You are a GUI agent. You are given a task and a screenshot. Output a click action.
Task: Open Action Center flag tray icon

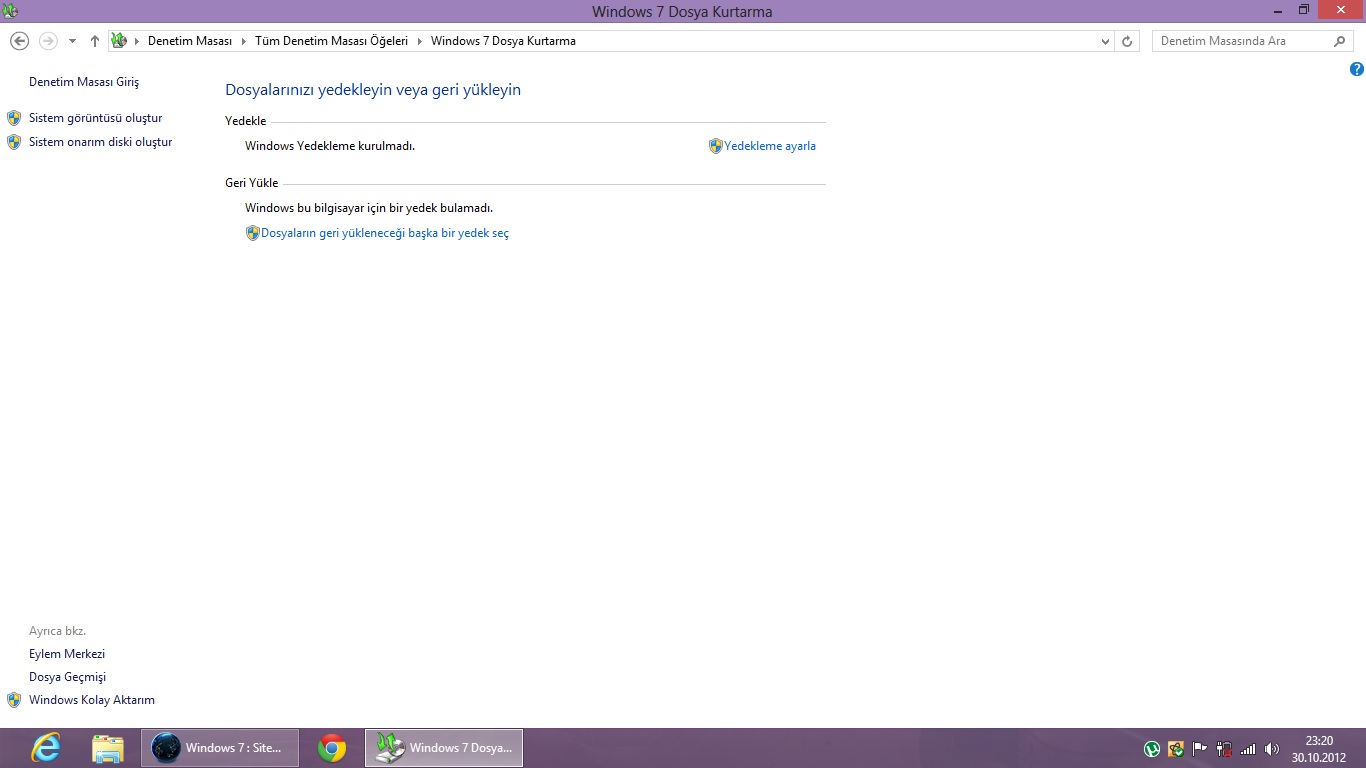(x=1199, y=748)
